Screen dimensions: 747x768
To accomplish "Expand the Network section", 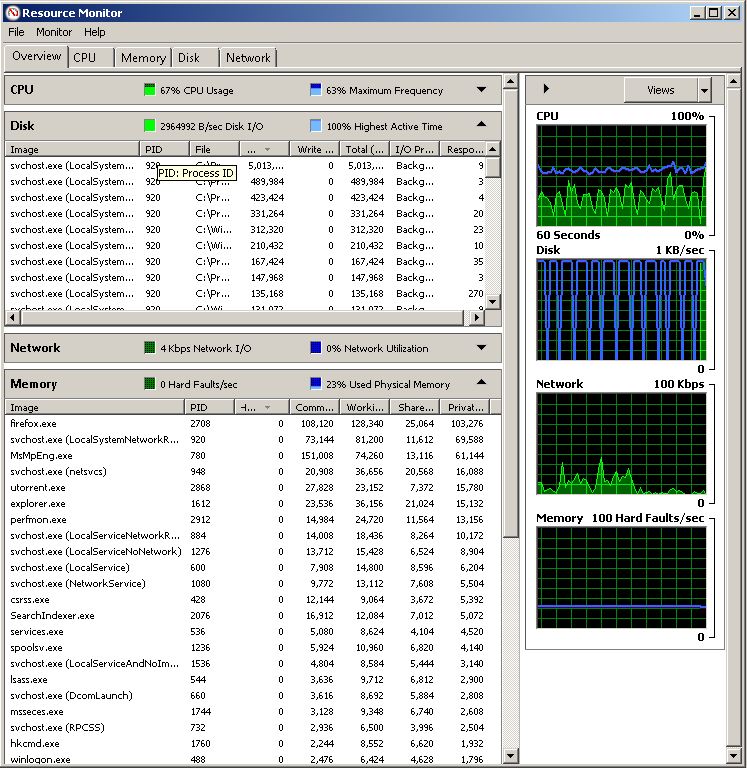I will (481, 347).
